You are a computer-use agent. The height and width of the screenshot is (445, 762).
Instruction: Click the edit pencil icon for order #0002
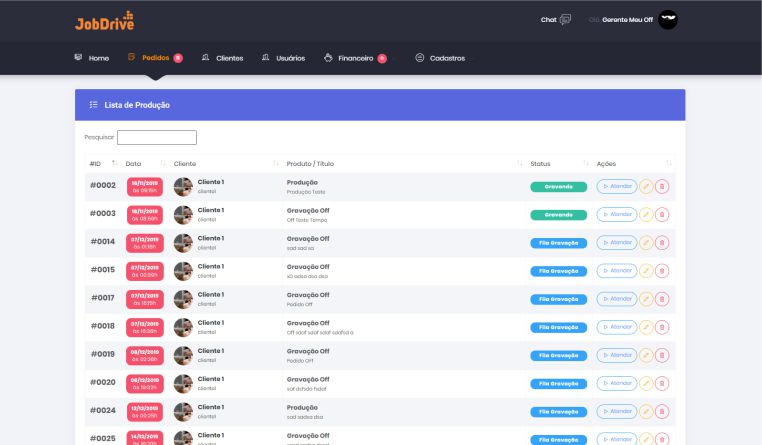pos(646,186)
